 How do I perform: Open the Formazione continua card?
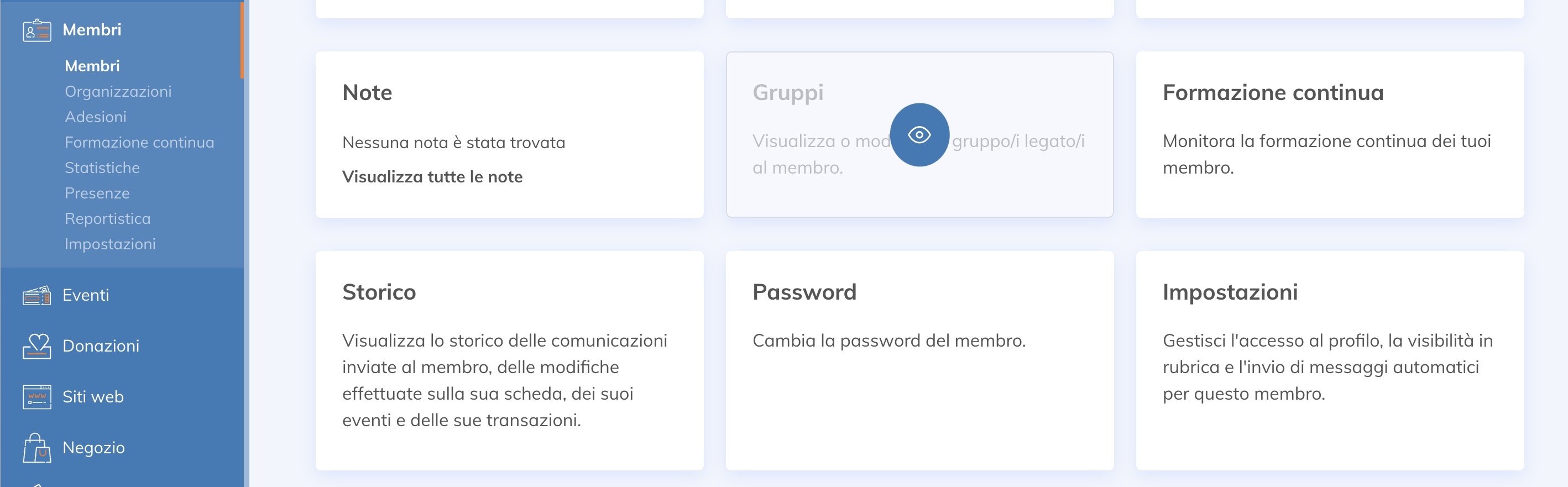[x=1329, y=134]
